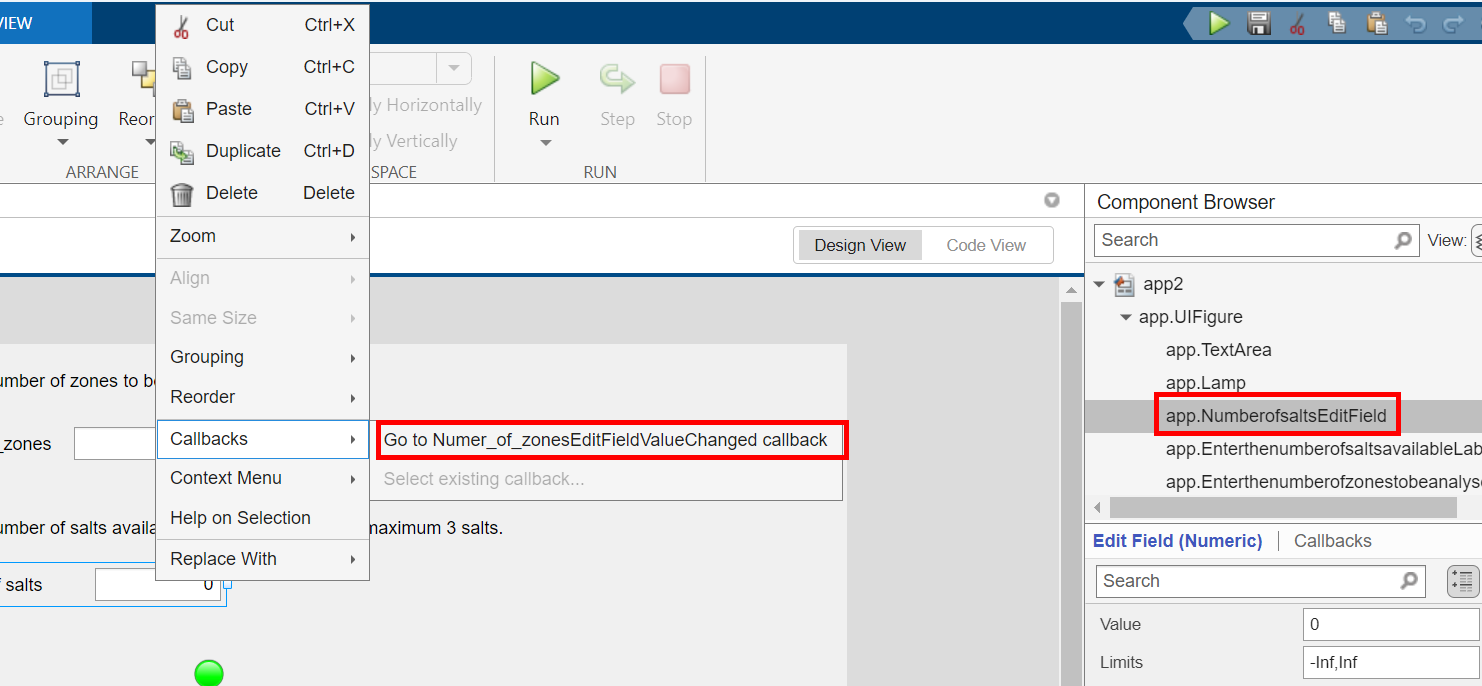1482x686 pixels.
Task: Click the expand-all icon beside inspector search
Action: pyautogui.click(x=1462, y=581)
